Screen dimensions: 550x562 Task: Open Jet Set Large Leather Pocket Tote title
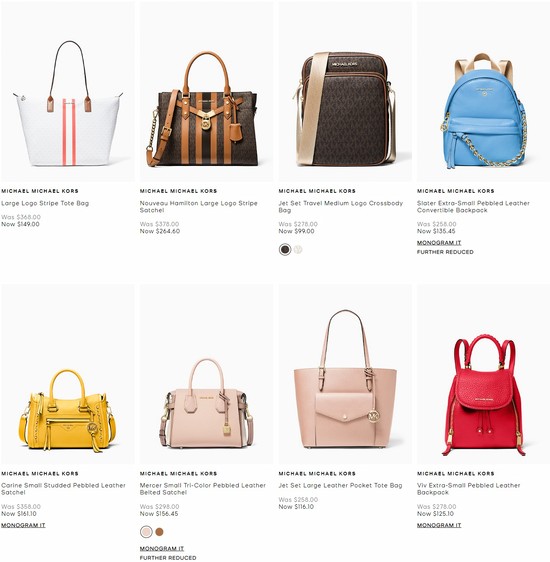pos(340,485)
